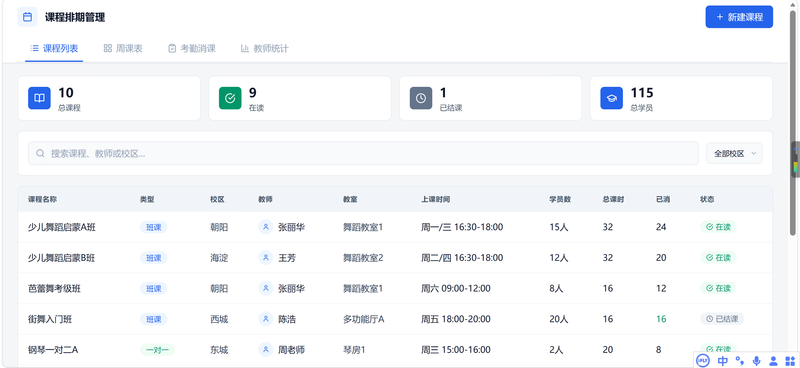
Task: Click campus 东城 cell
Action: [x=219, y=350]
